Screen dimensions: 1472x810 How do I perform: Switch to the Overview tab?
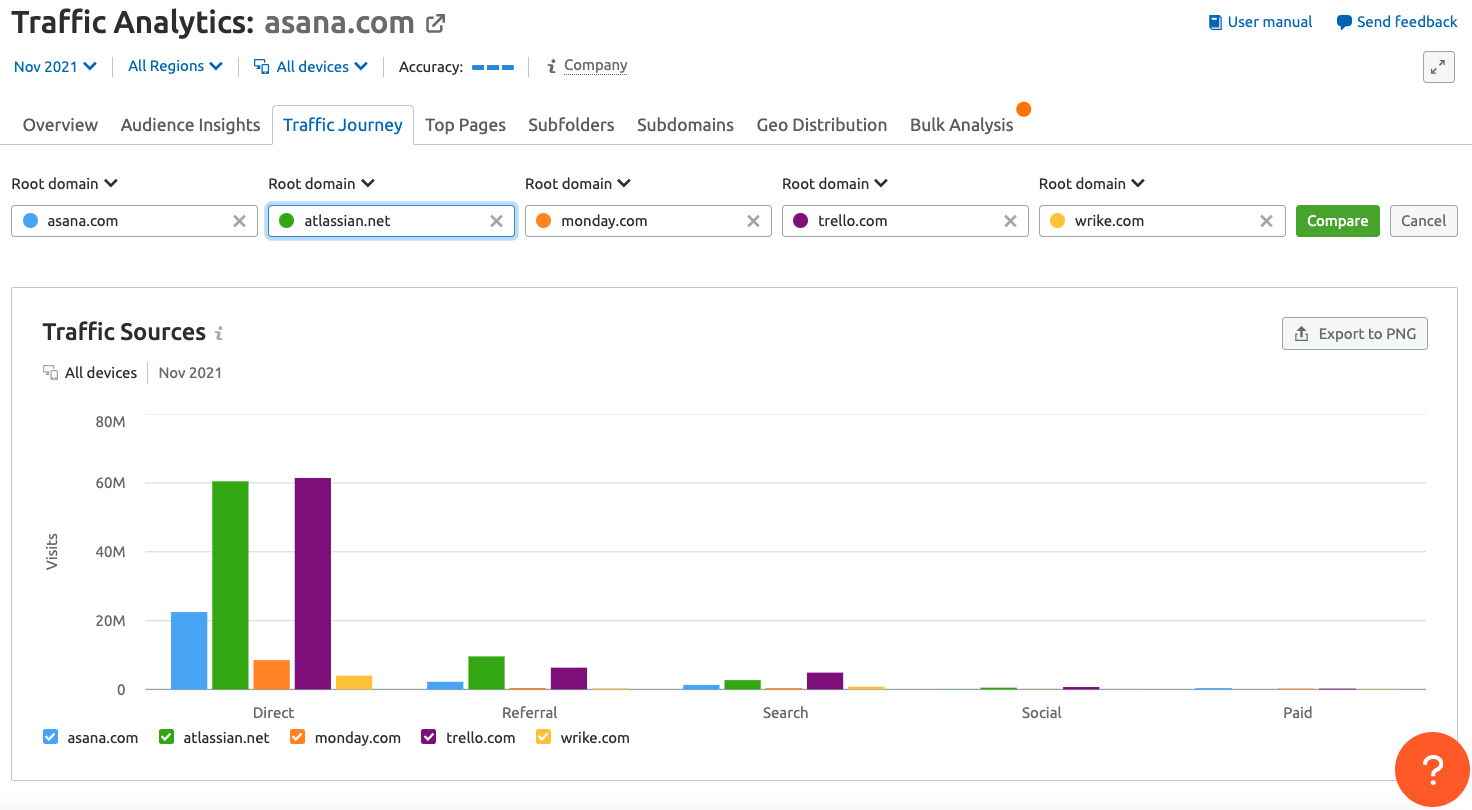pyautogui.click(x=60, y=125)
